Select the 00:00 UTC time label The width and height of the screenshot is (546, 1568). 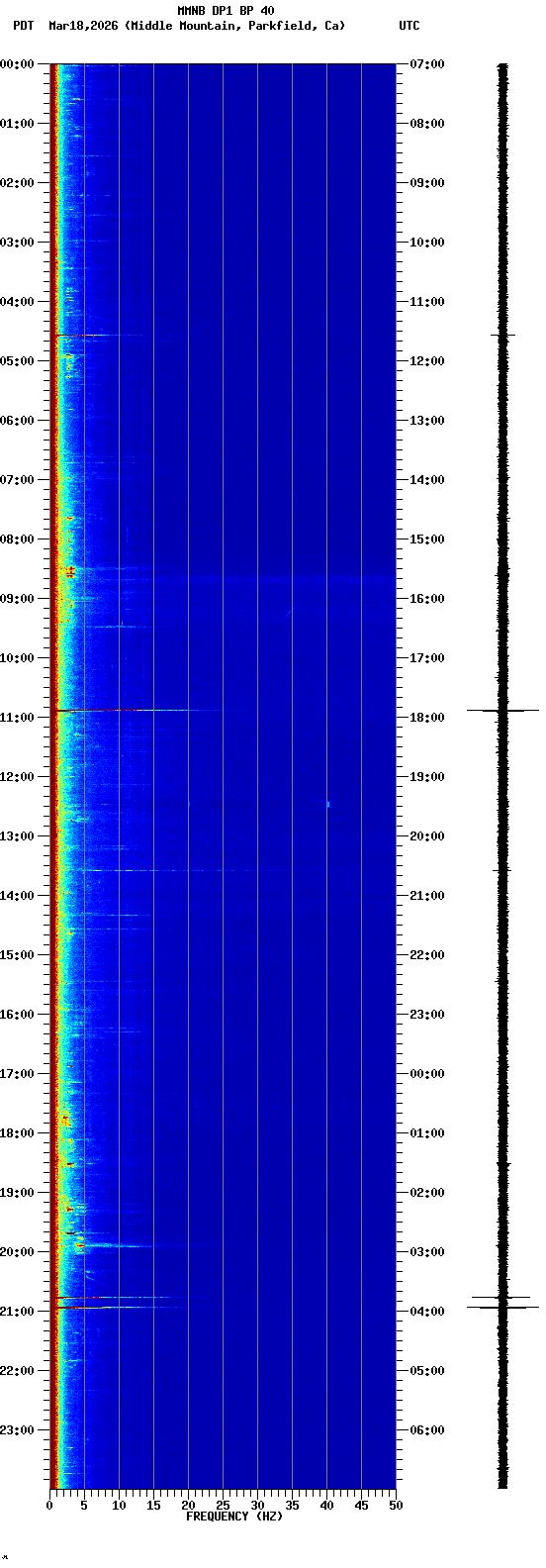pyautogui.click(x=427, y=1074)
